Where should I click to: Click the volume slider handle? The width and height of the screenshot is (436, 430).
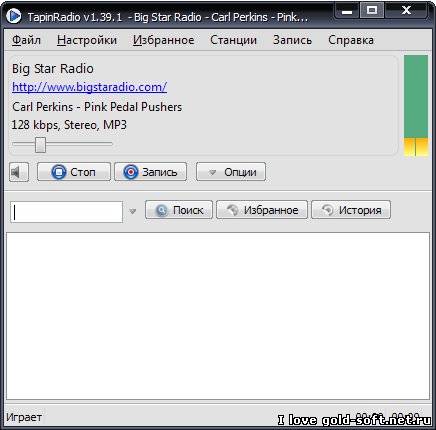click(40, 144)
